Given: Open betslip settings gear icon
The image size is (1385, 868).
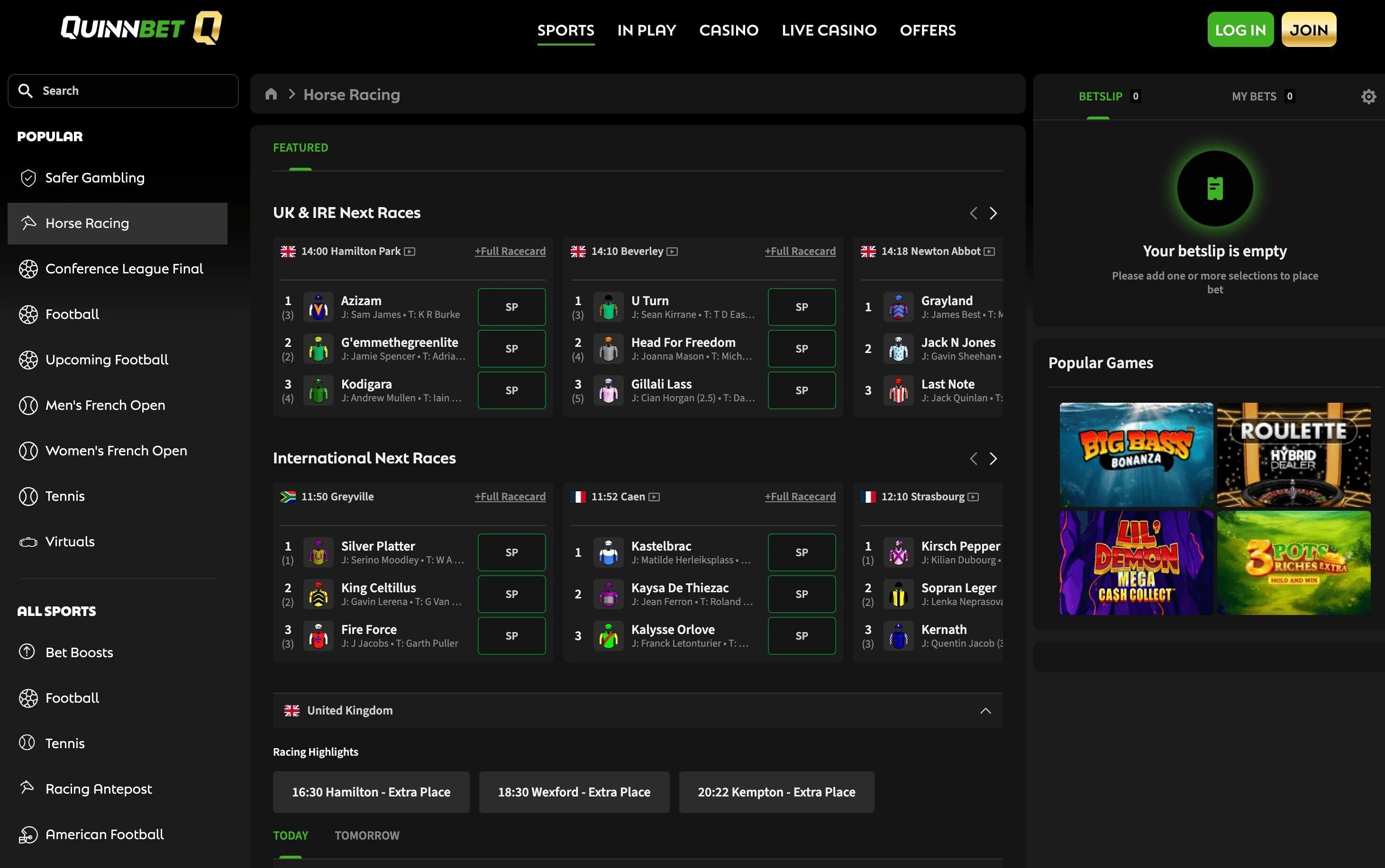Looking at the screenshot, I should coord(1368,97).
